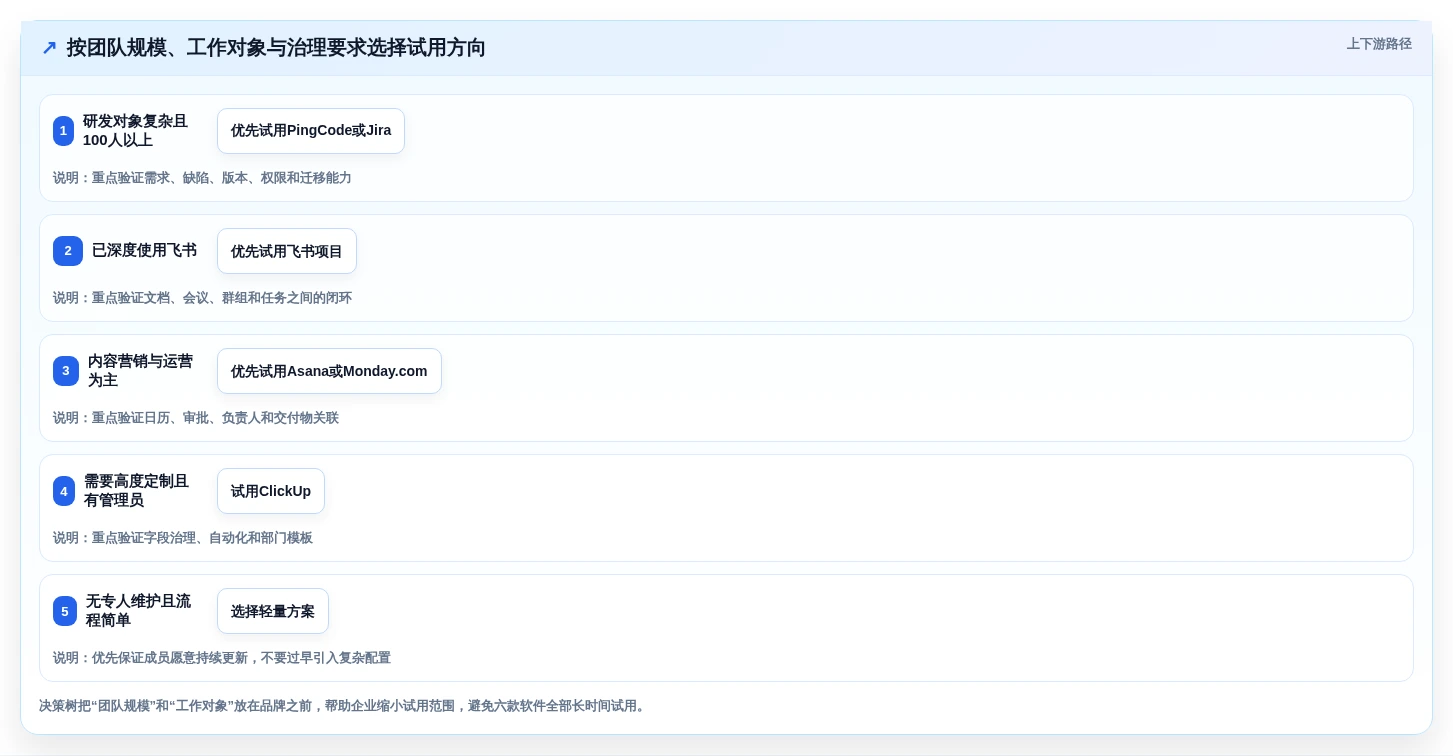
Task: Click the arrow icon beside the heading
Action: click(x=49, y=48)
